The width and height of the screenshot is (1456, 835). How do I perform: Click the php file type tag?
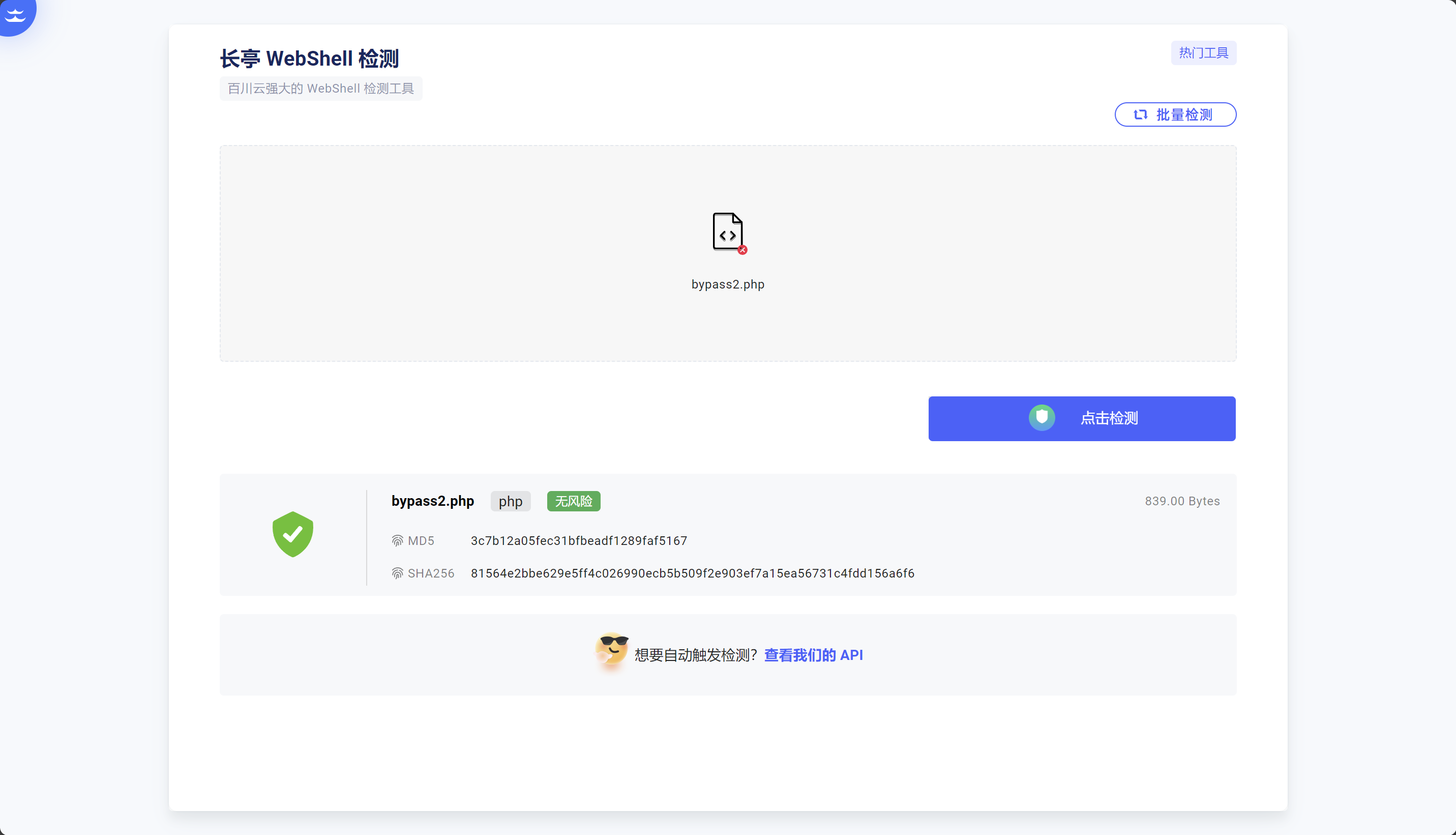tap(510, 501)
